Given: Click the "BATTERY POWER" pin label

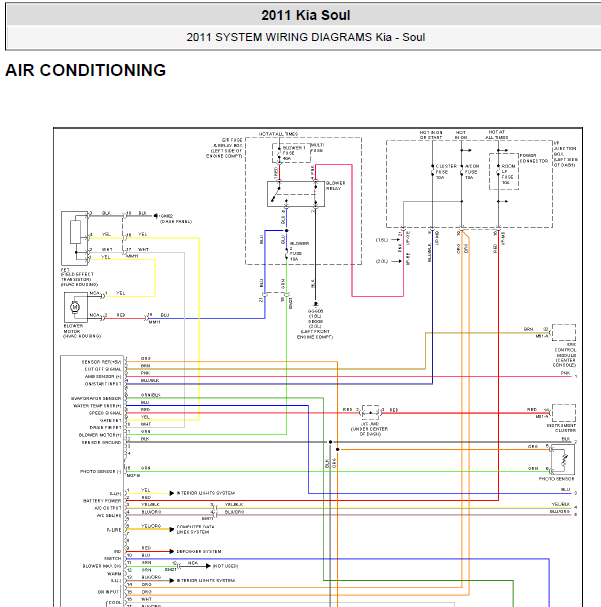Looking at the screenshot, I should [102, 501].
